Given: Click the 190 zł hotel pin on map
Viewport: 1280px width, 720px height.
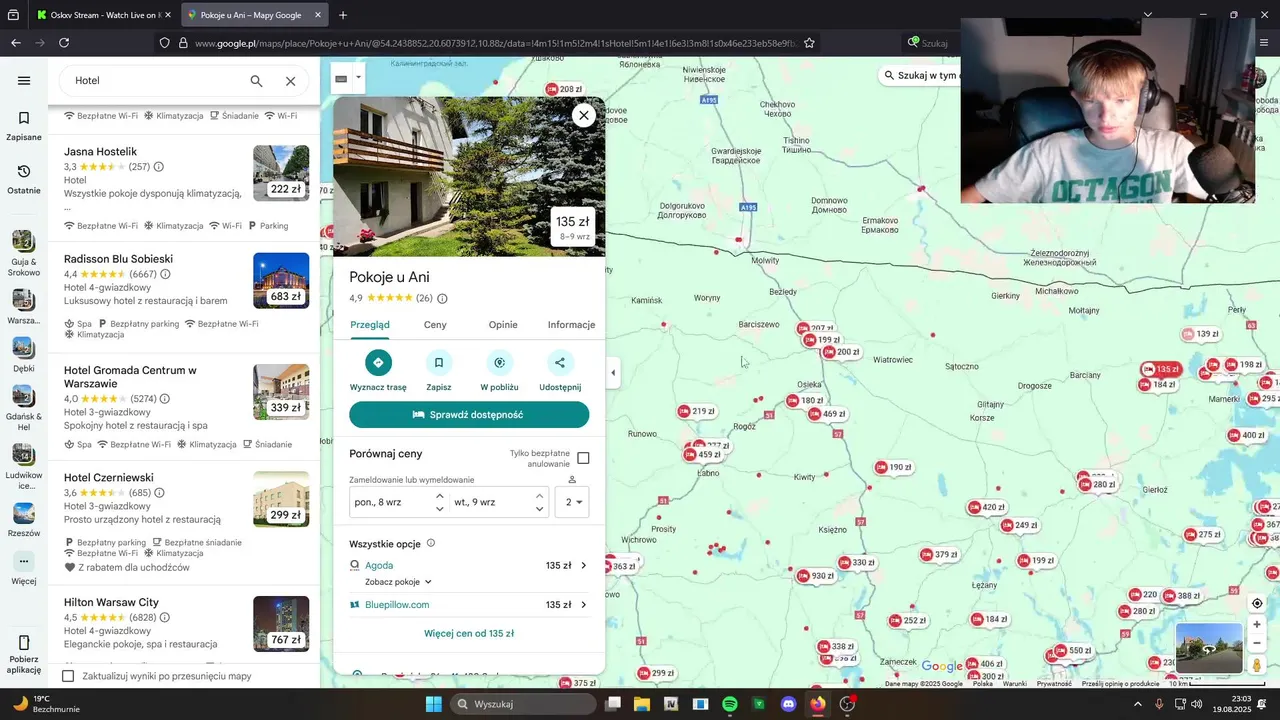Looking at the screenshot, I should click(893, 467).
